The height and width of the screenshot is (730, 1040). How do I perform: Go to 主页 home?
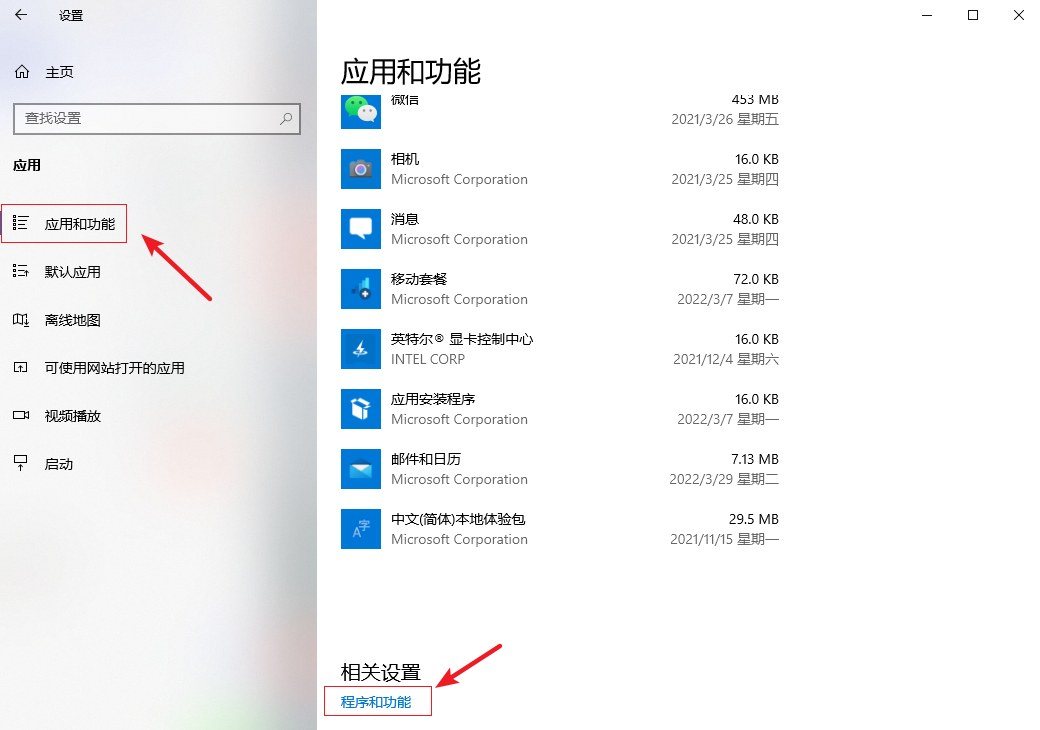(x=58, y=73)
